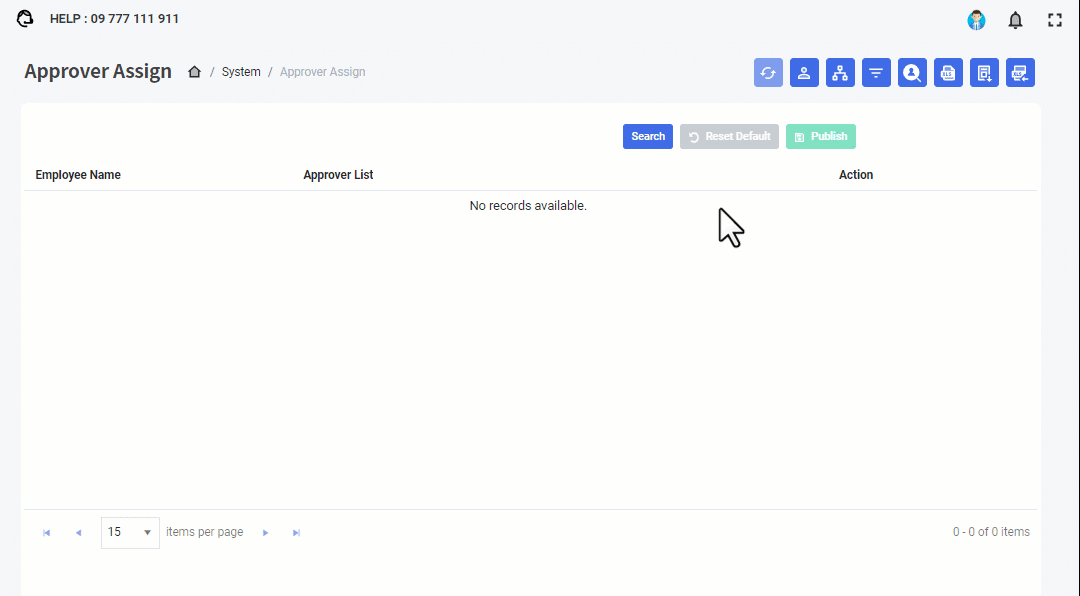1080x596 pixels.
Task: Open the user profile avatar
Action: pyautogui.click(x=976, y=20)
